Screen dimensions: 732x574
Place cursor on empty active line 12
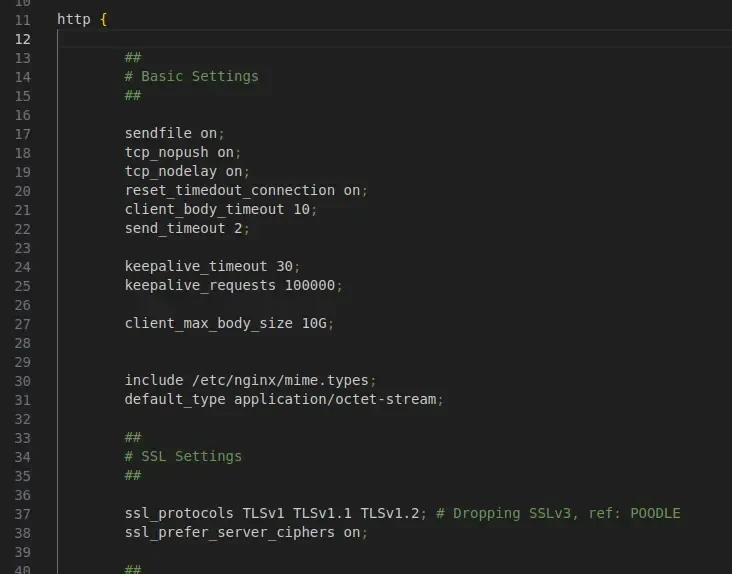pos(395,39)
